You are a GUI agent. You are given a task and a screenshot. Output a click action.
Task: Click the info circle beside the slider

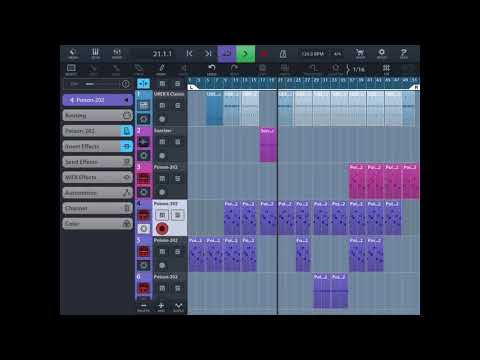(x=126, y=84)
